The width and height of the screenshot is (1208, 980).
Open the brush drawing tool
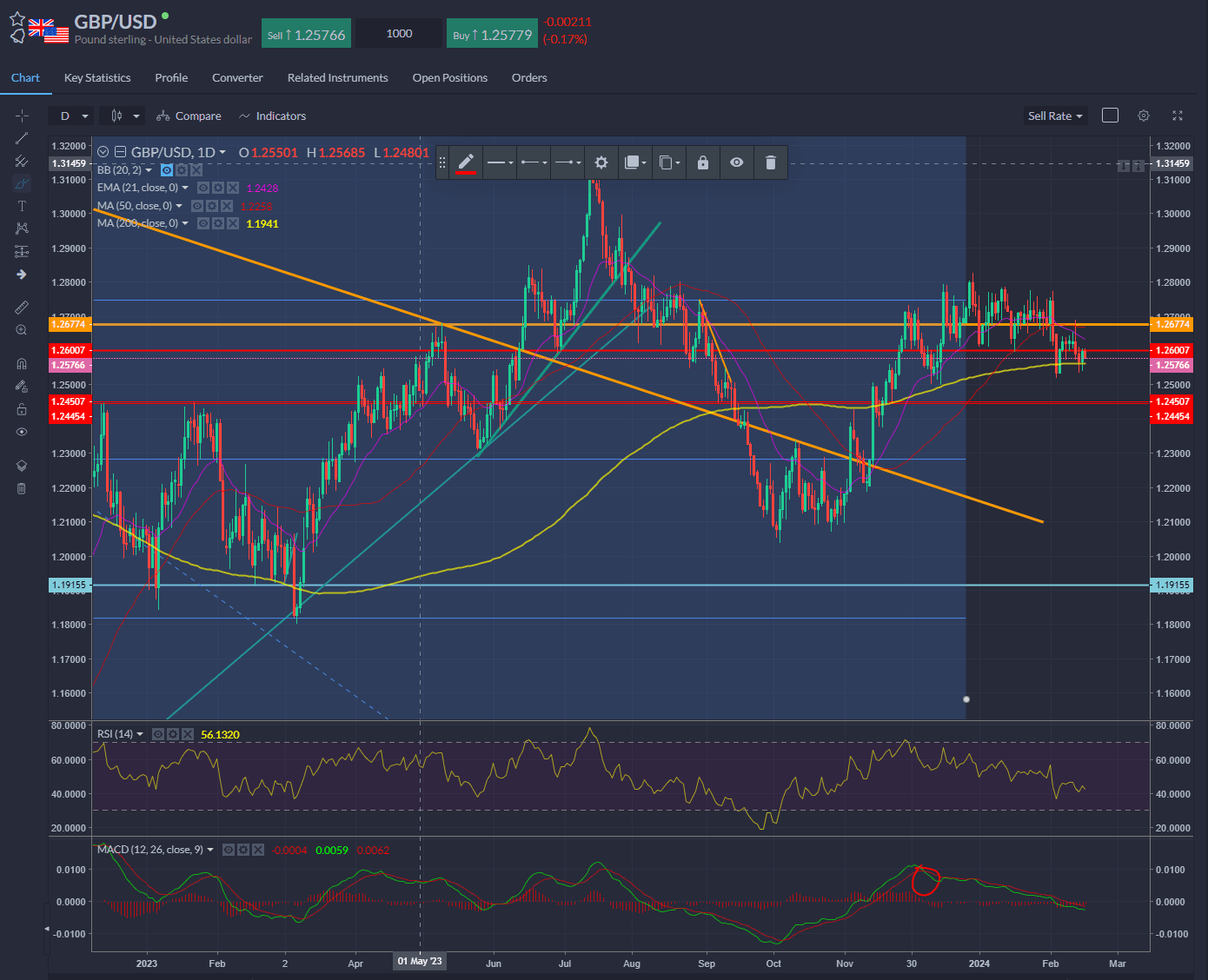pos(22,183)
